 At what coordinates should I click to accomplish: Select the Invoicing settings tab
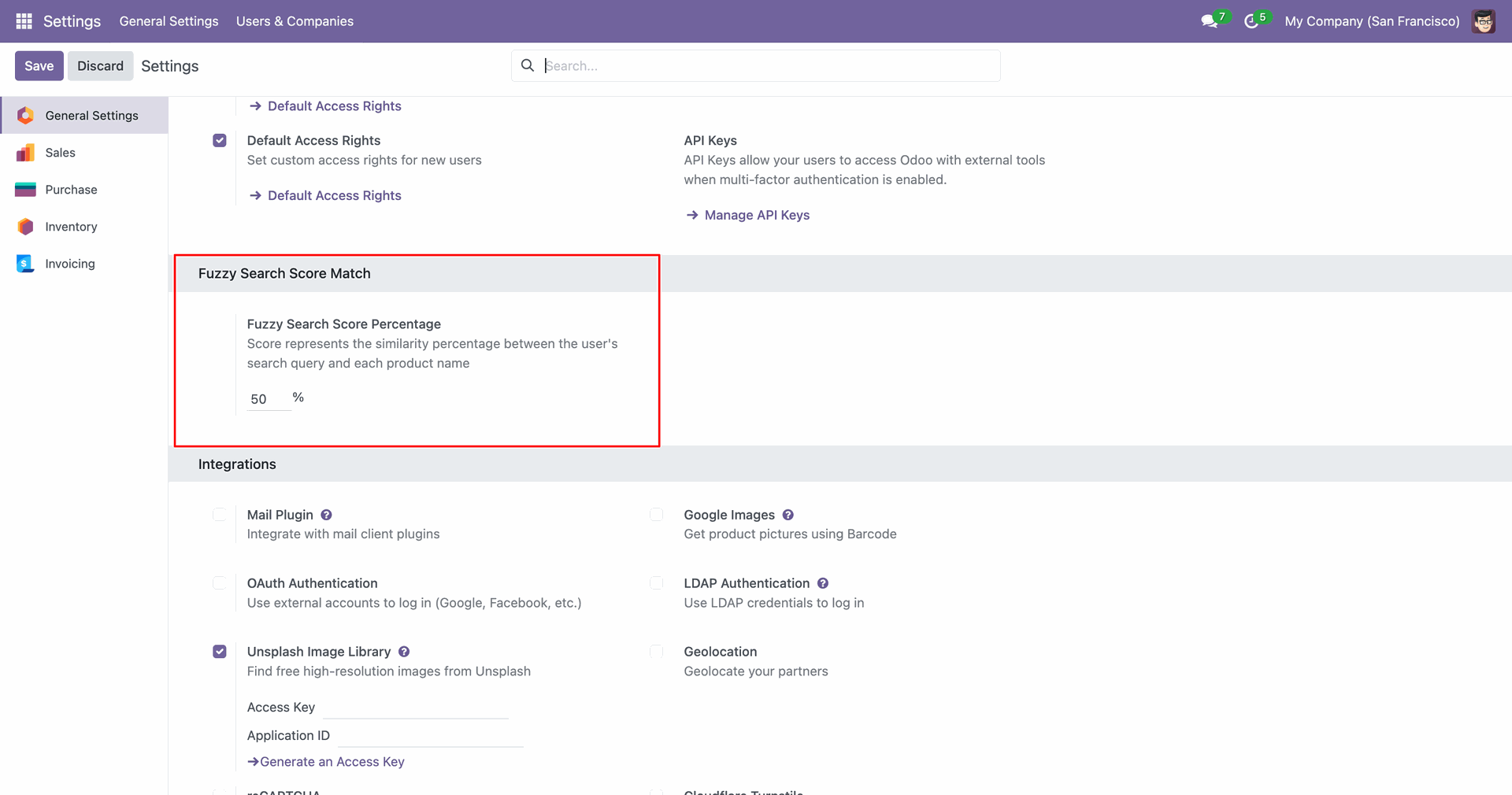click(69, 264)
